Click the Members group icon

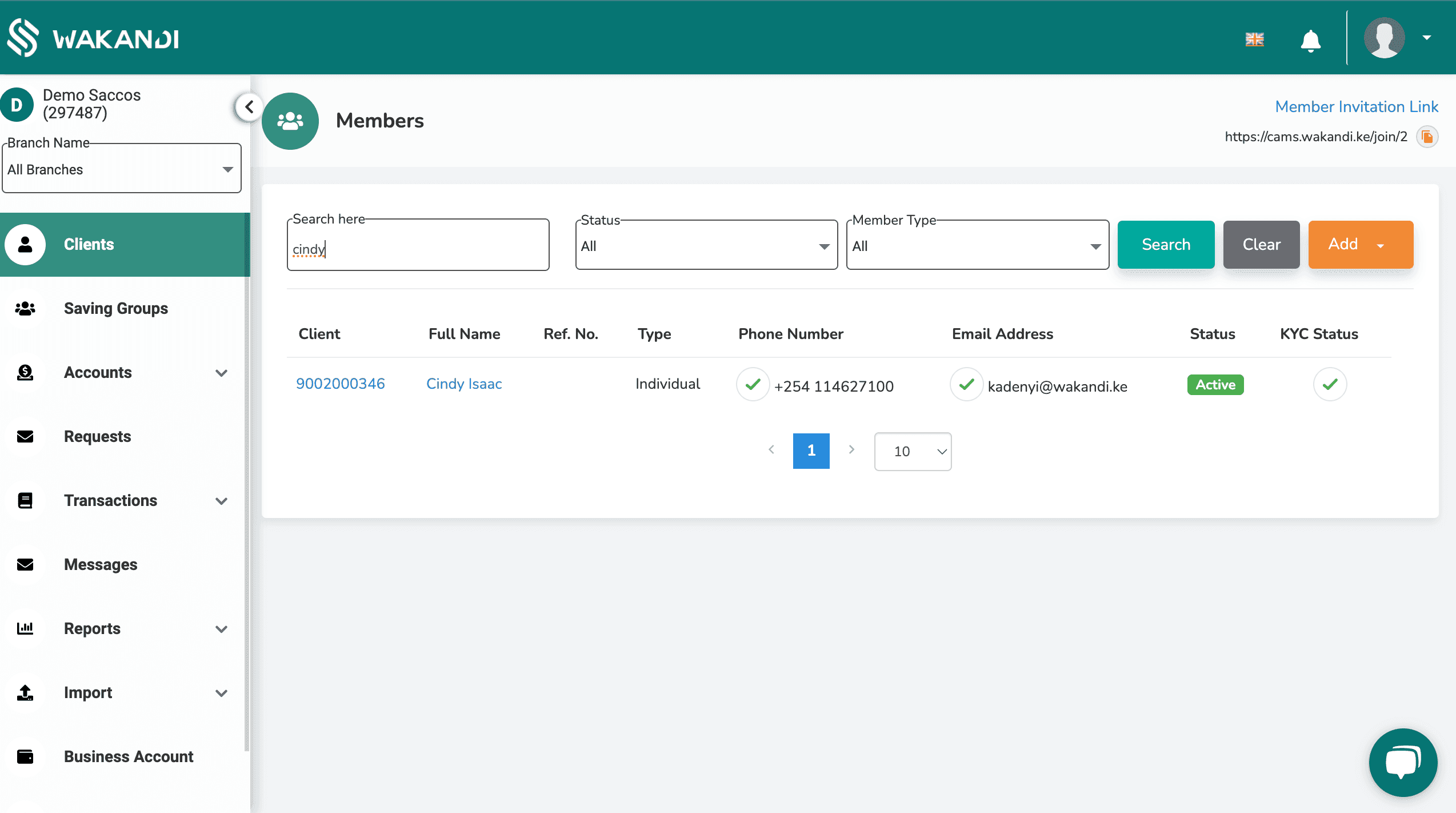click(290, 121)
